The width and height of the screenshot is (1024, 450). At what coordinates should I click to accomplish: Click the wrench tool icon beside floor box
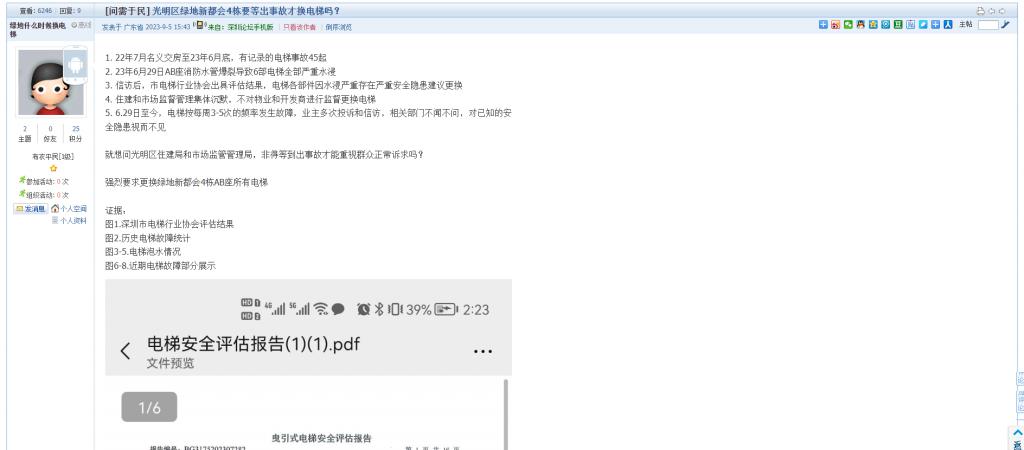(1005, 24)
